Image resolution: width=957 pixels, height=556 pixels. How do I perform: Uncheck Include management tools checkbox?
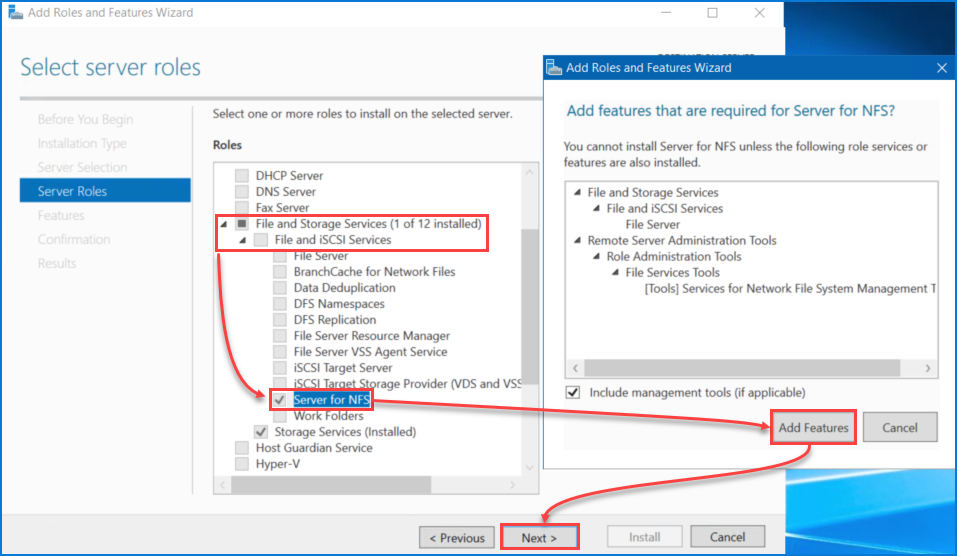(x=572, y=392)
